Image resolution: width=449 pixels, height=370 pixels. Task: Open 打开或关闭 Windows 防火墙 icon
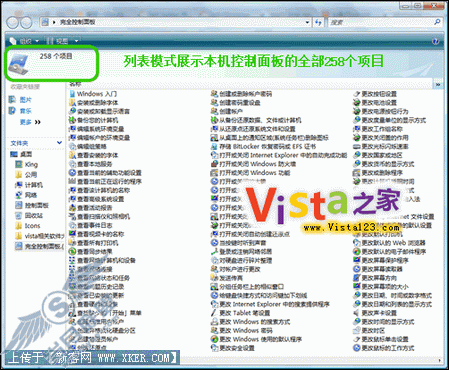[x=214, y=164]
